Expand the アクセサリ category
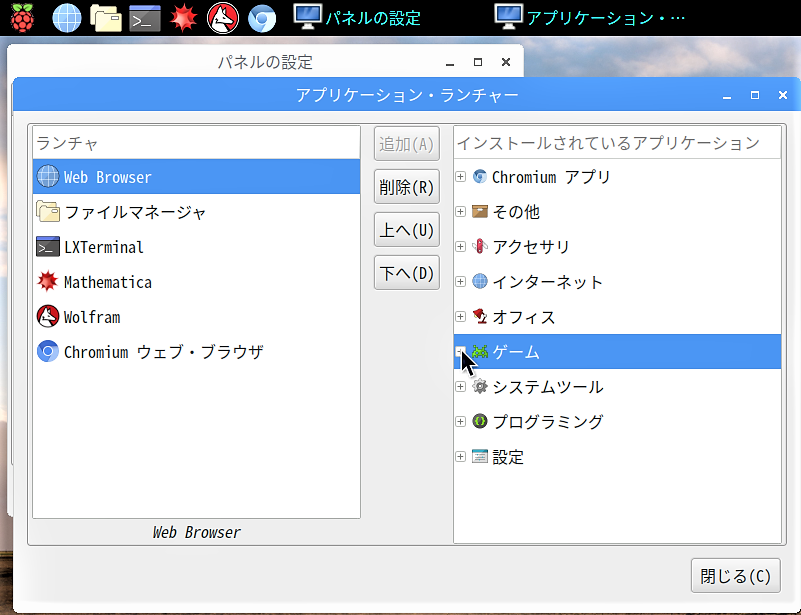This screenshot has height=615, width=801. [x=461, y=247]
